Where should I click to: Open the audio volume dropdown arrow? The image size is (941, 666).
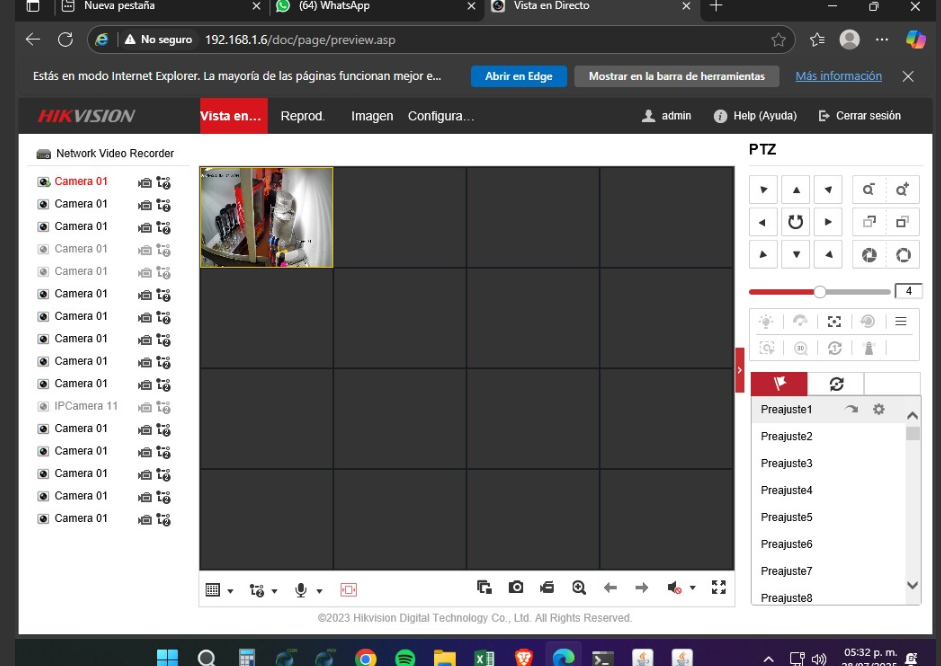[x=693, y=589]
